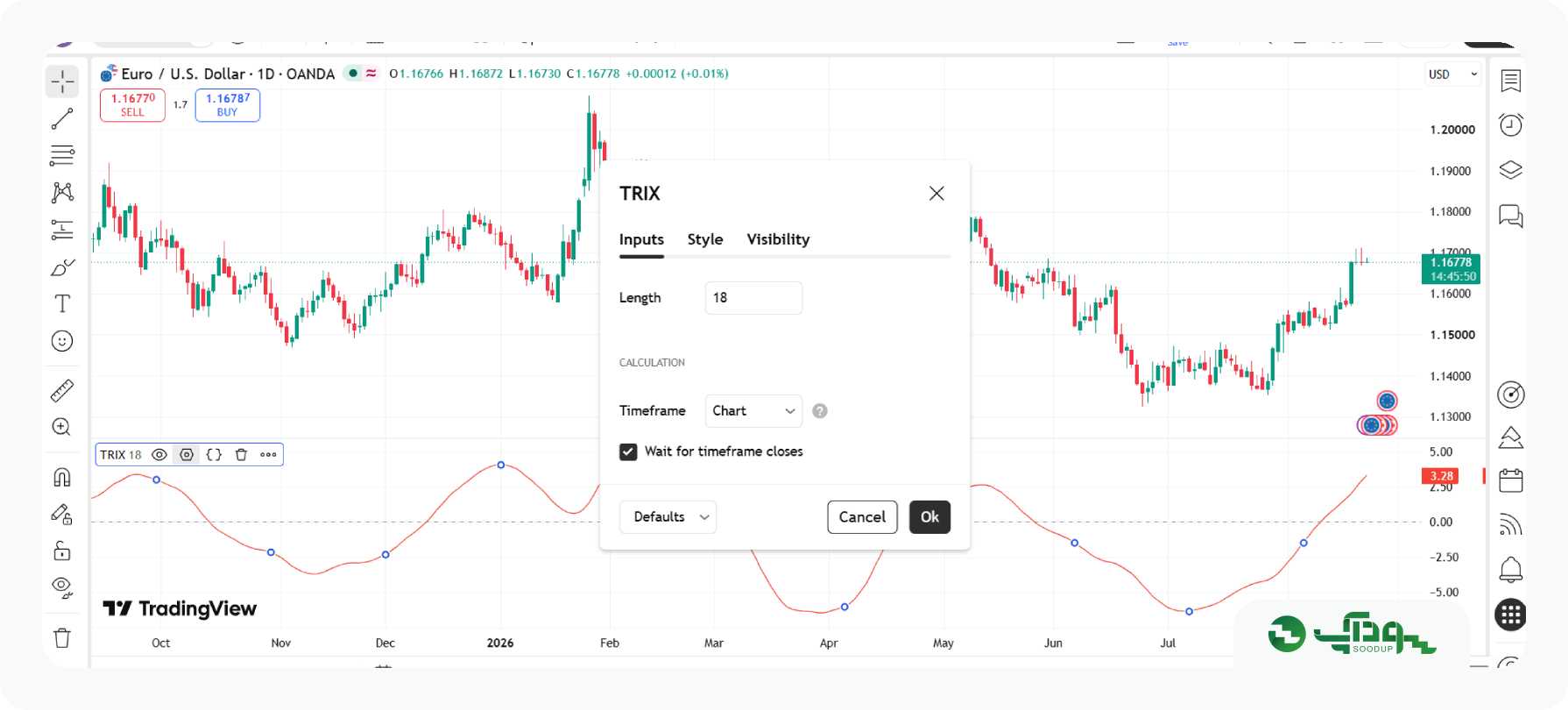Open the notifications bell panel
Viewport: 1568px width, 710px height.
1511,570
